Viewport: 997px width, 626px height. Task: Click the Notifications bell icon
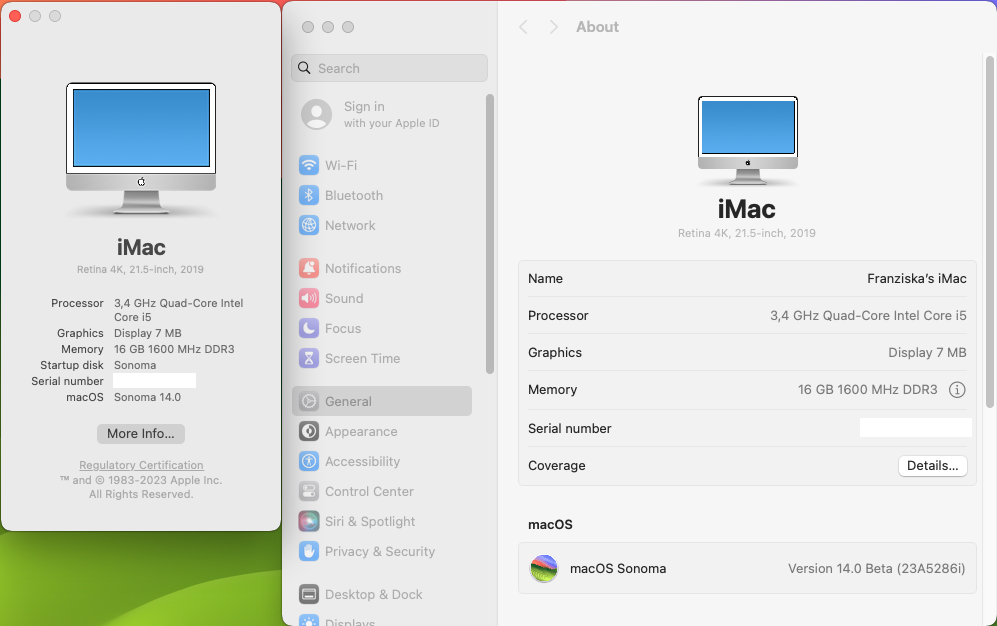(x=309, y=268)
